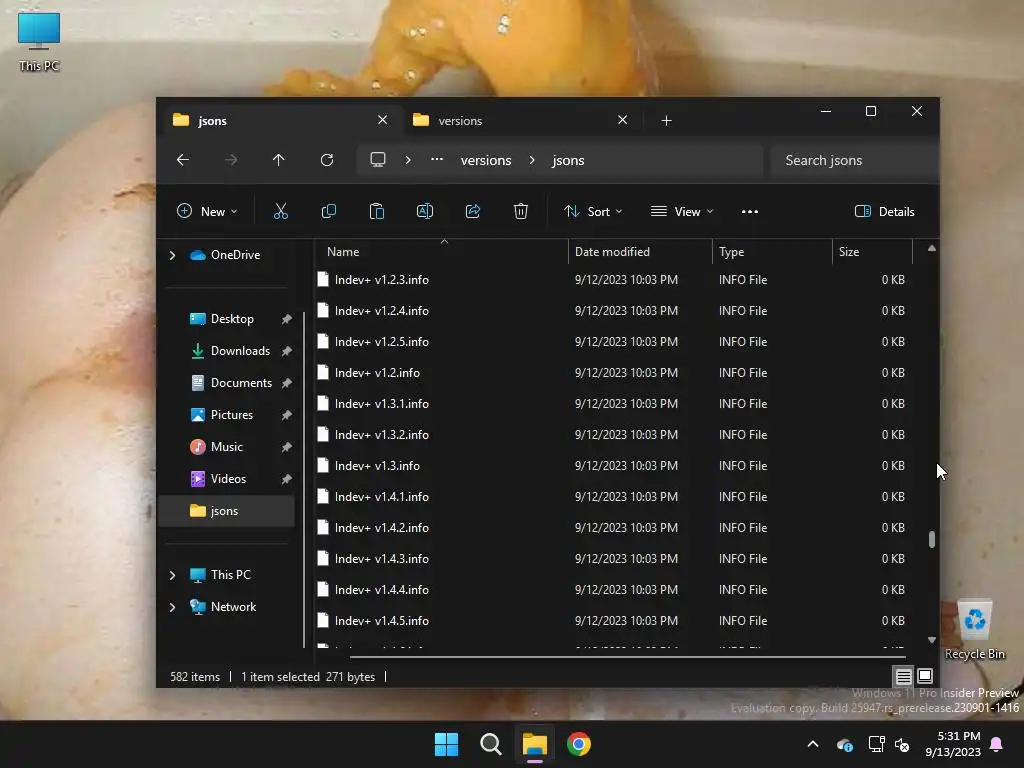Sort by the Type column header
The image size is (1024, 768).
coord(772,251)
